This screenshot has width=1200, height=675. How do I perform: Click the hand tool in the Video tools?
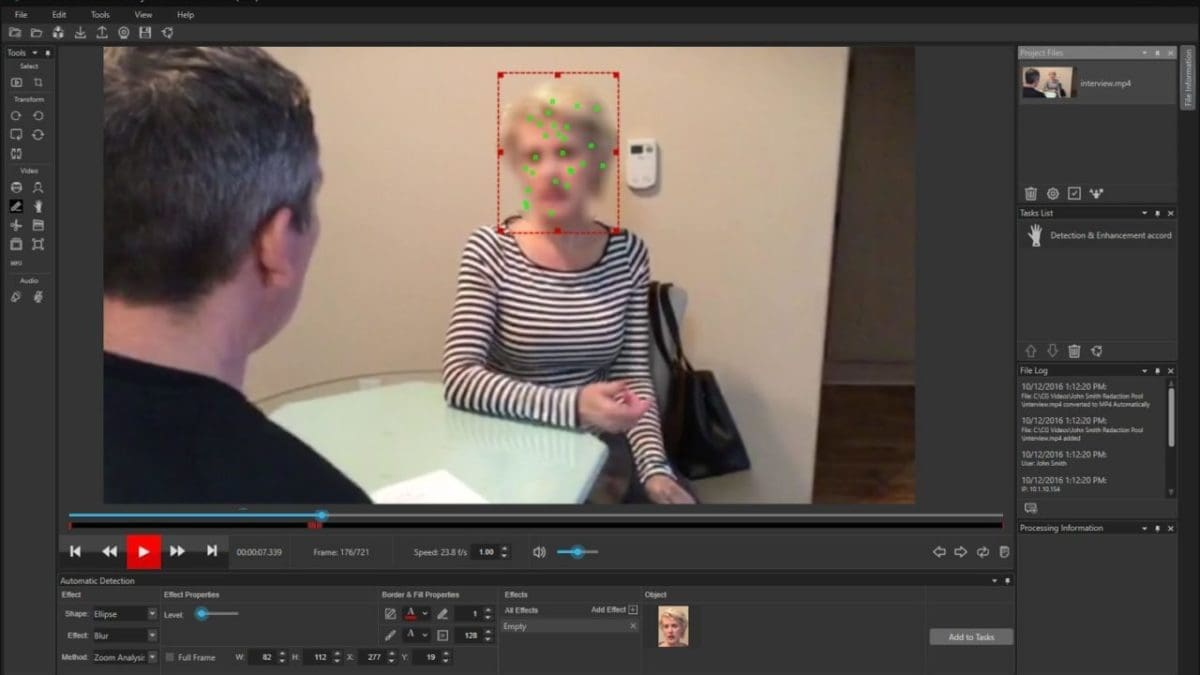[x=38, y=206]
